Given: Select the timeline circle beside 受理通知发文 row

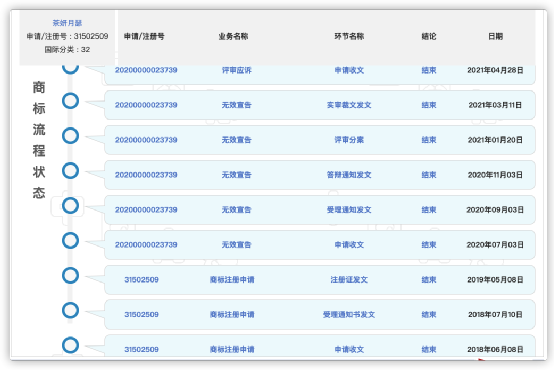Looking at the screenshot, I should point(70,206).
